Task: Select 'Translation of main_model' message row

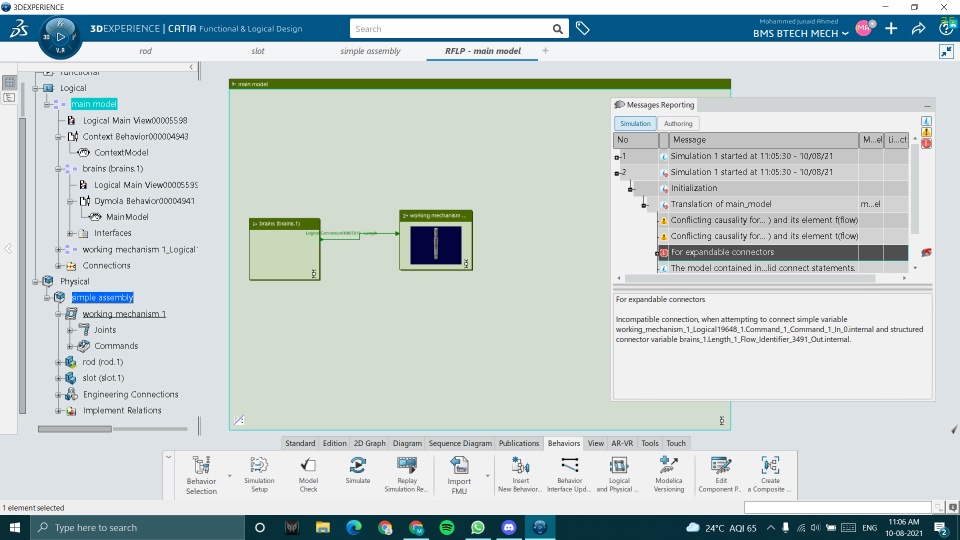Action: [760, 204]
